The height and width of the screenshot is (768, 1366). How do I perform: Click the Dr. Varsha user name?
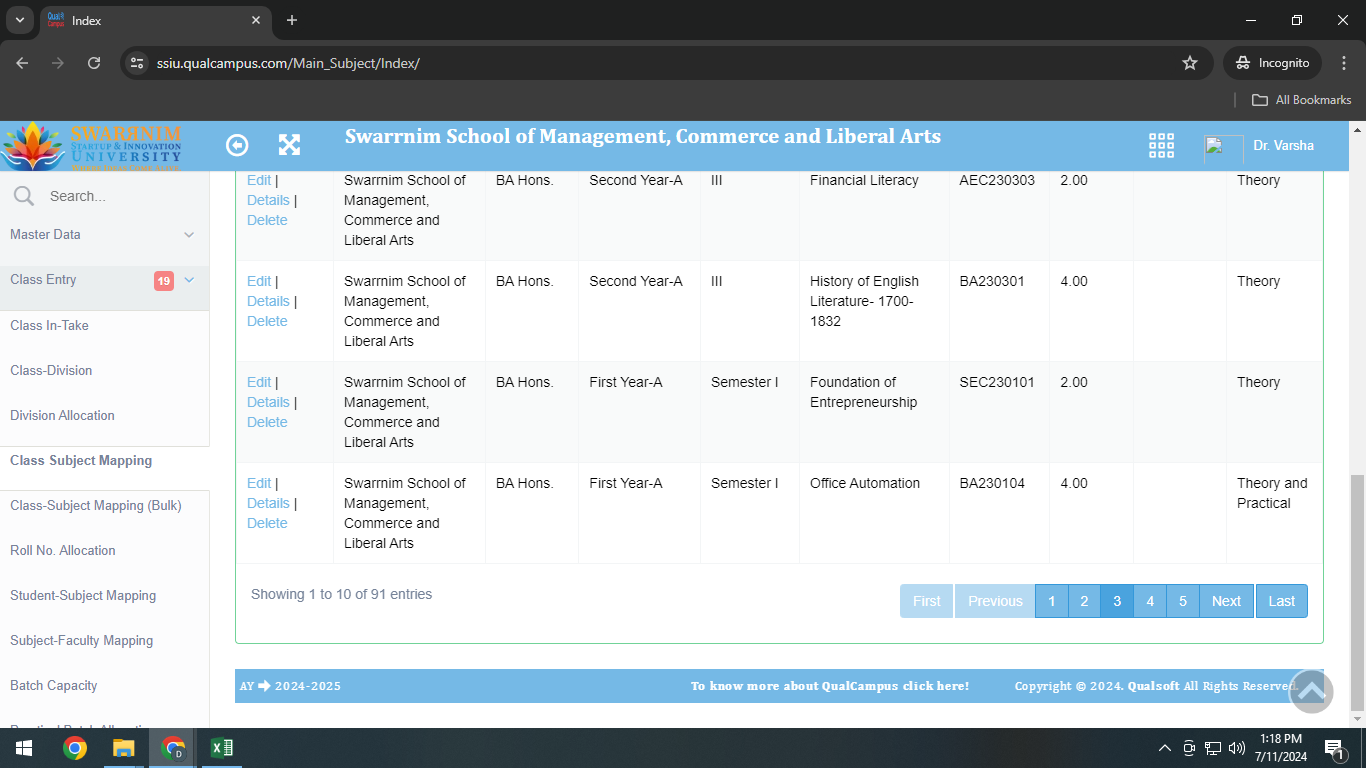pyautogui.click(x=1283, y=146)
